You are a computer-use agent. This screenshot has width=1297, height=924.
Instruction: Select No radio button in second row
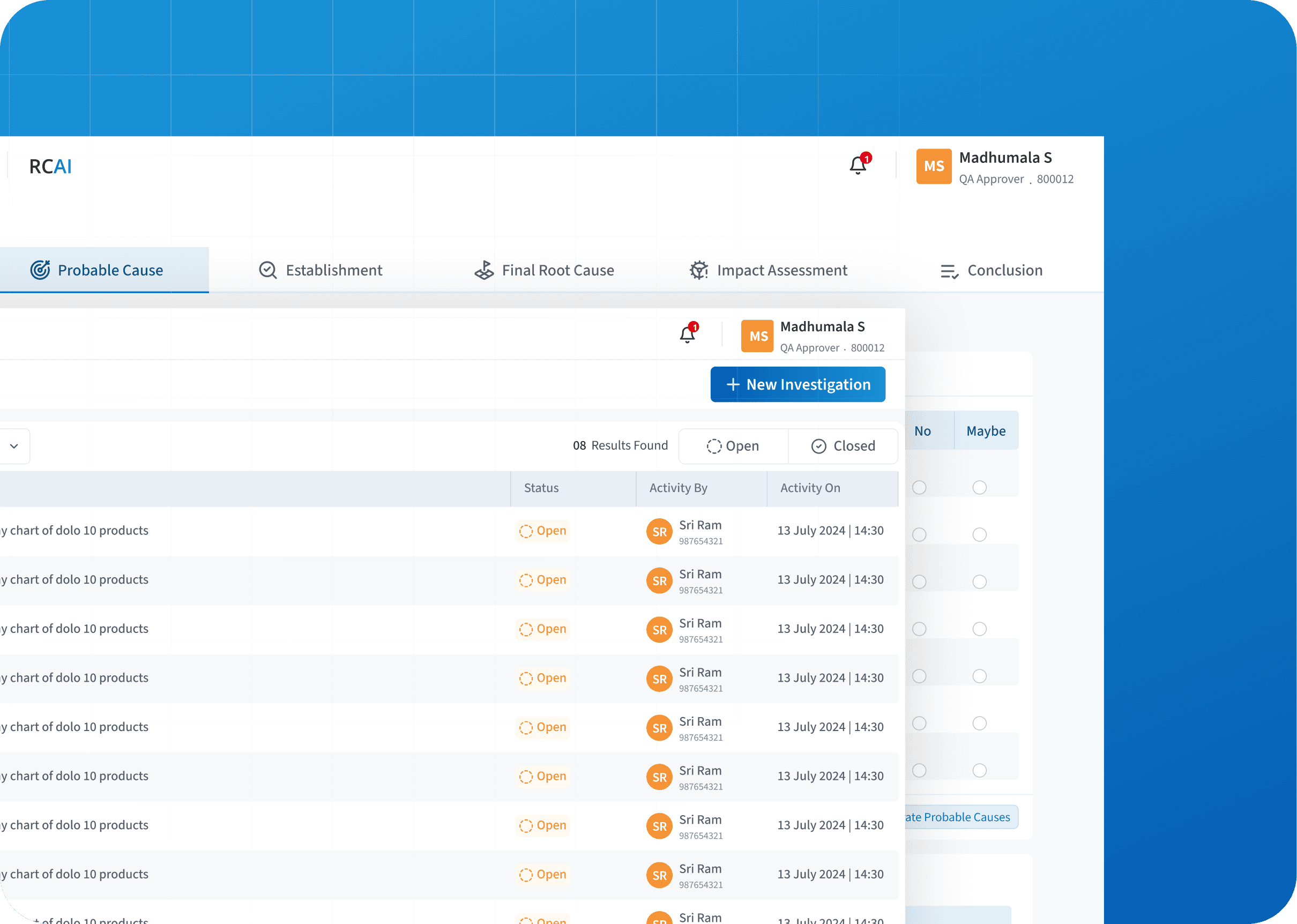coord(920,534)
